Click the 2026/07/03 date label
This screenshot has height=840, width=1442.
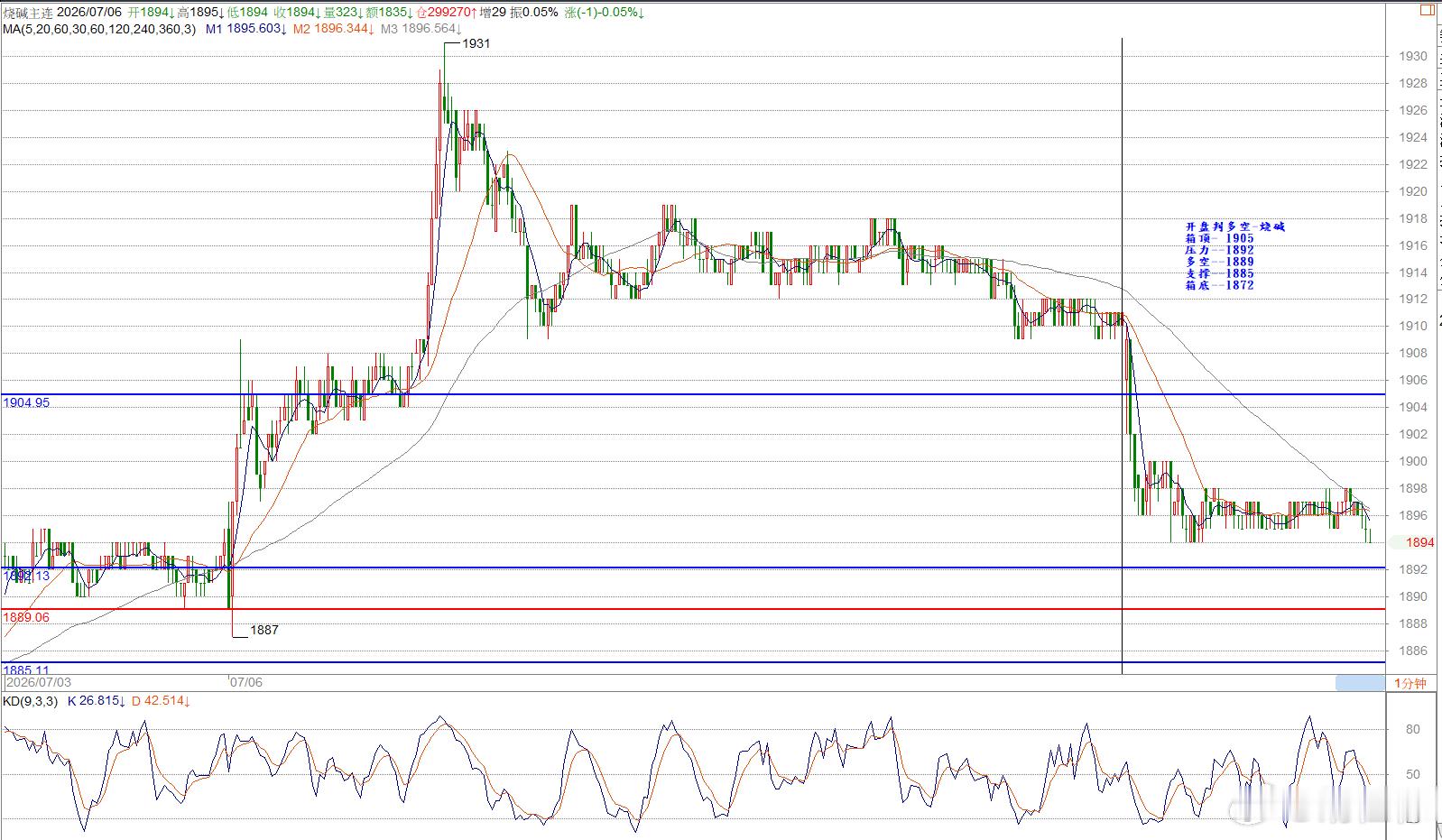39,683
